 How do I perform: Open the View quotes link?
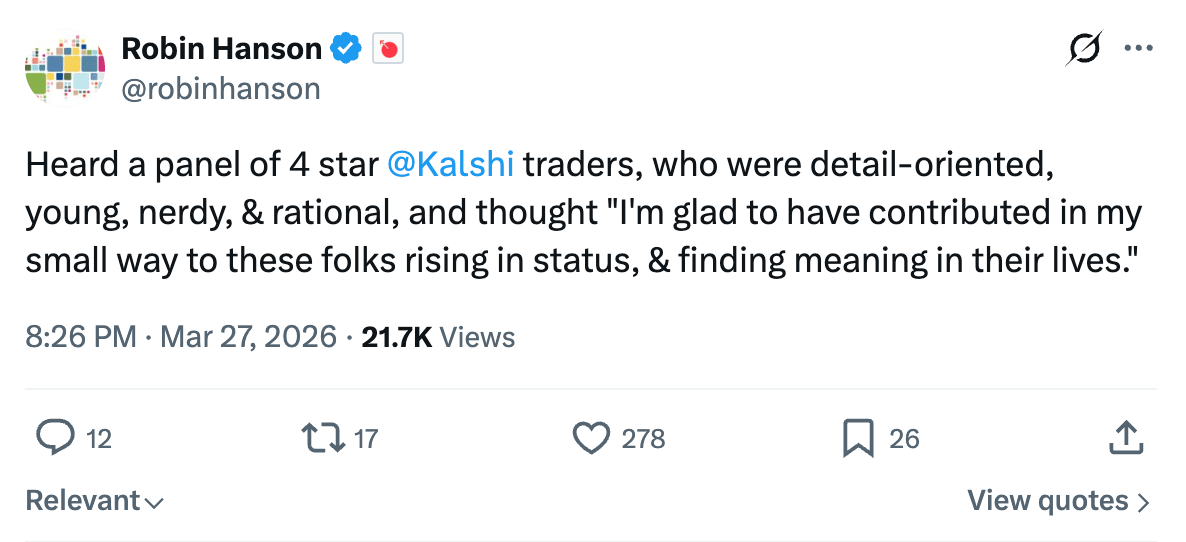(1048, 500)
